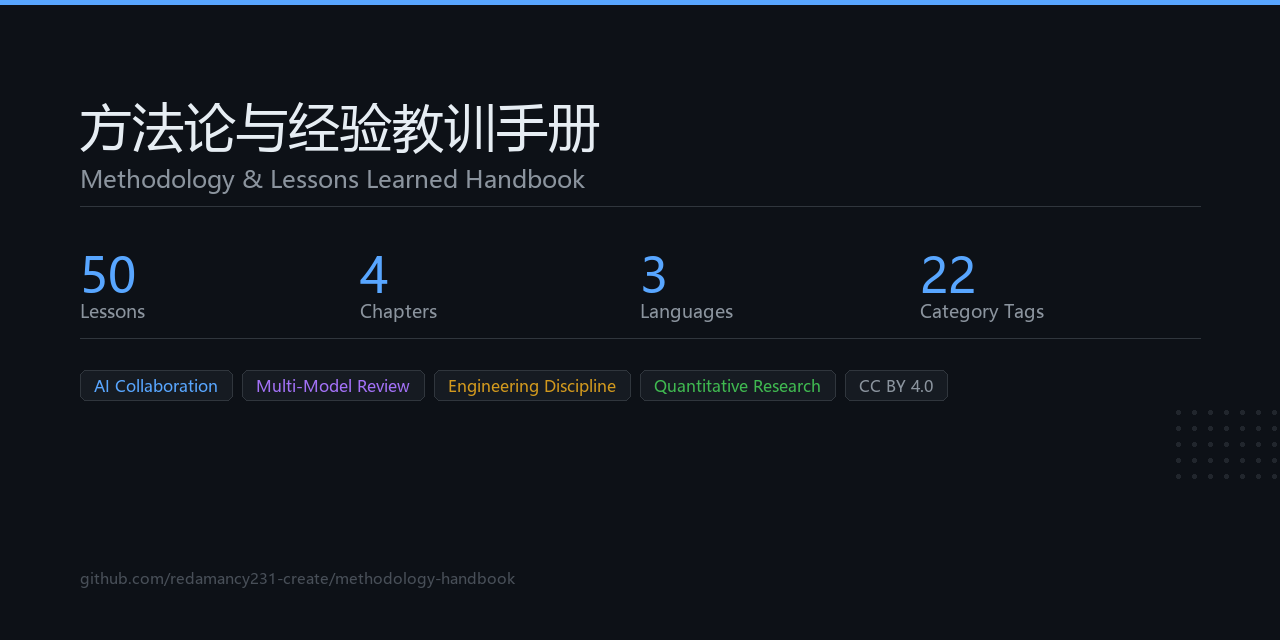Click the blue number 22
Image resolution: width=1280 pixels, height=640 pixels.
[x=948, y=275]
